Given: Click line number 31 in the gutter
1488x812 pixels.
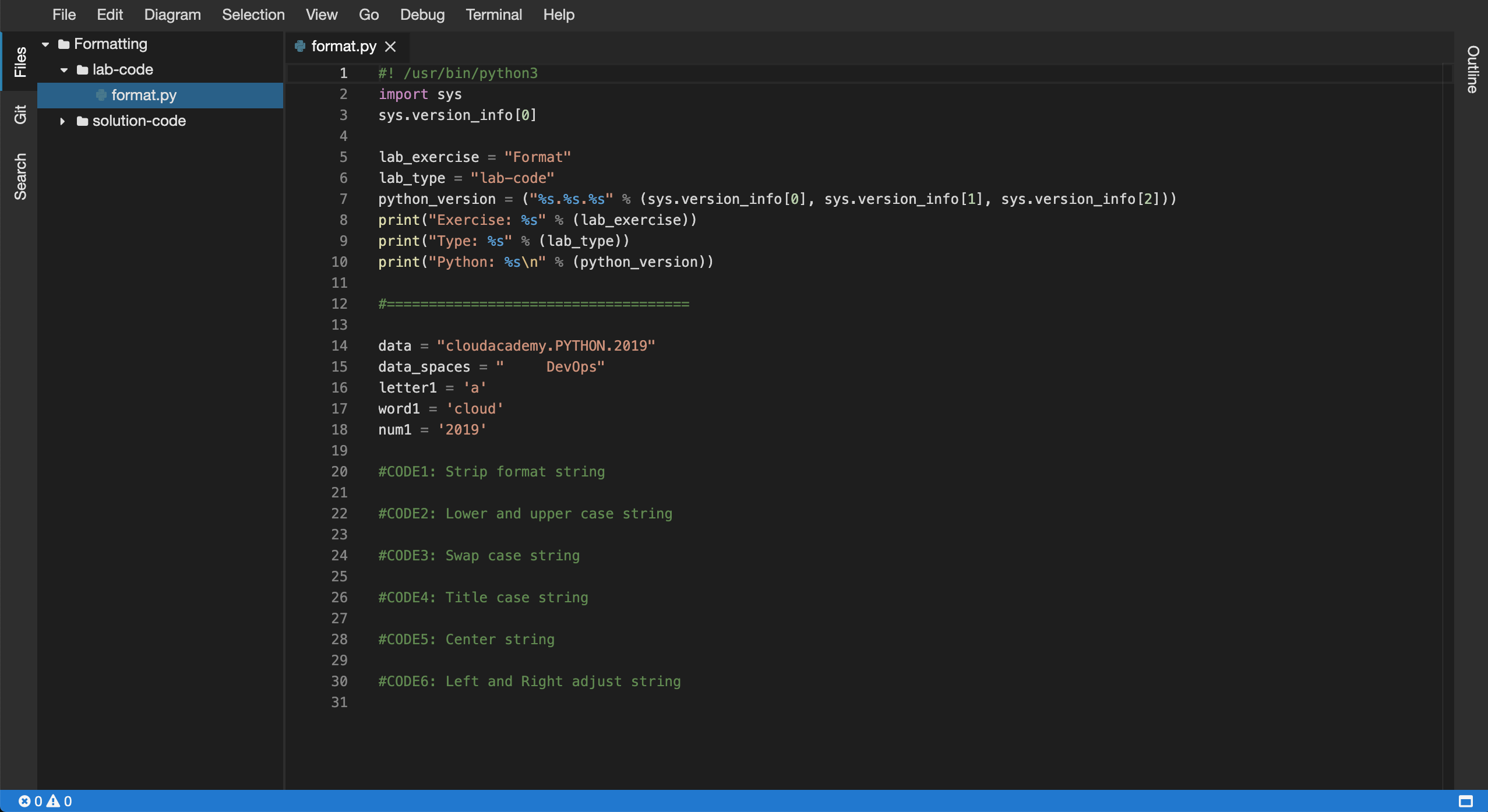Looking at the screenshot, I should [x=339, y=702].
